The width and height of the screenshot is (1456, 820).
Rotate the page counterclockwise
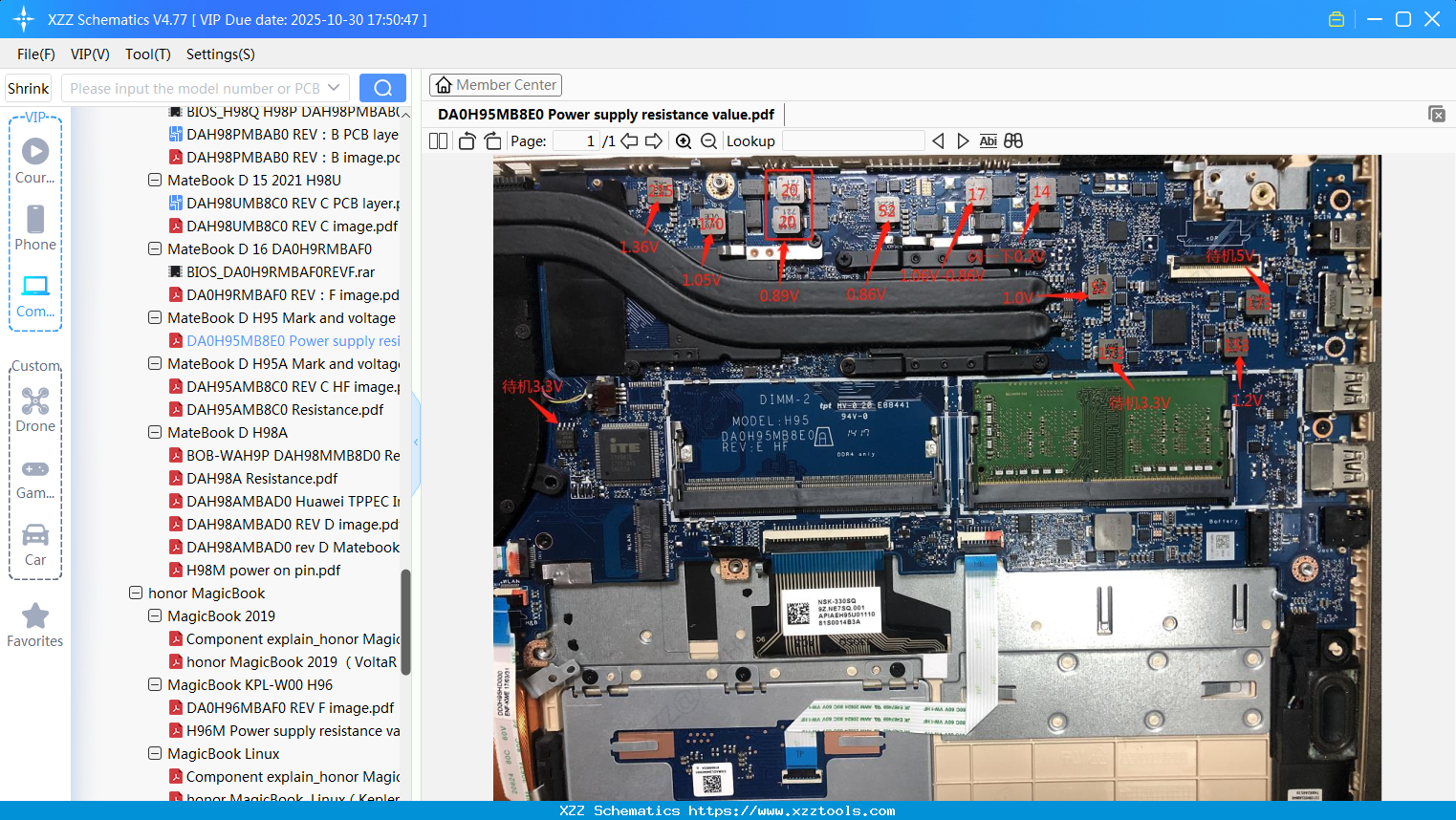(x=467, y=141)
